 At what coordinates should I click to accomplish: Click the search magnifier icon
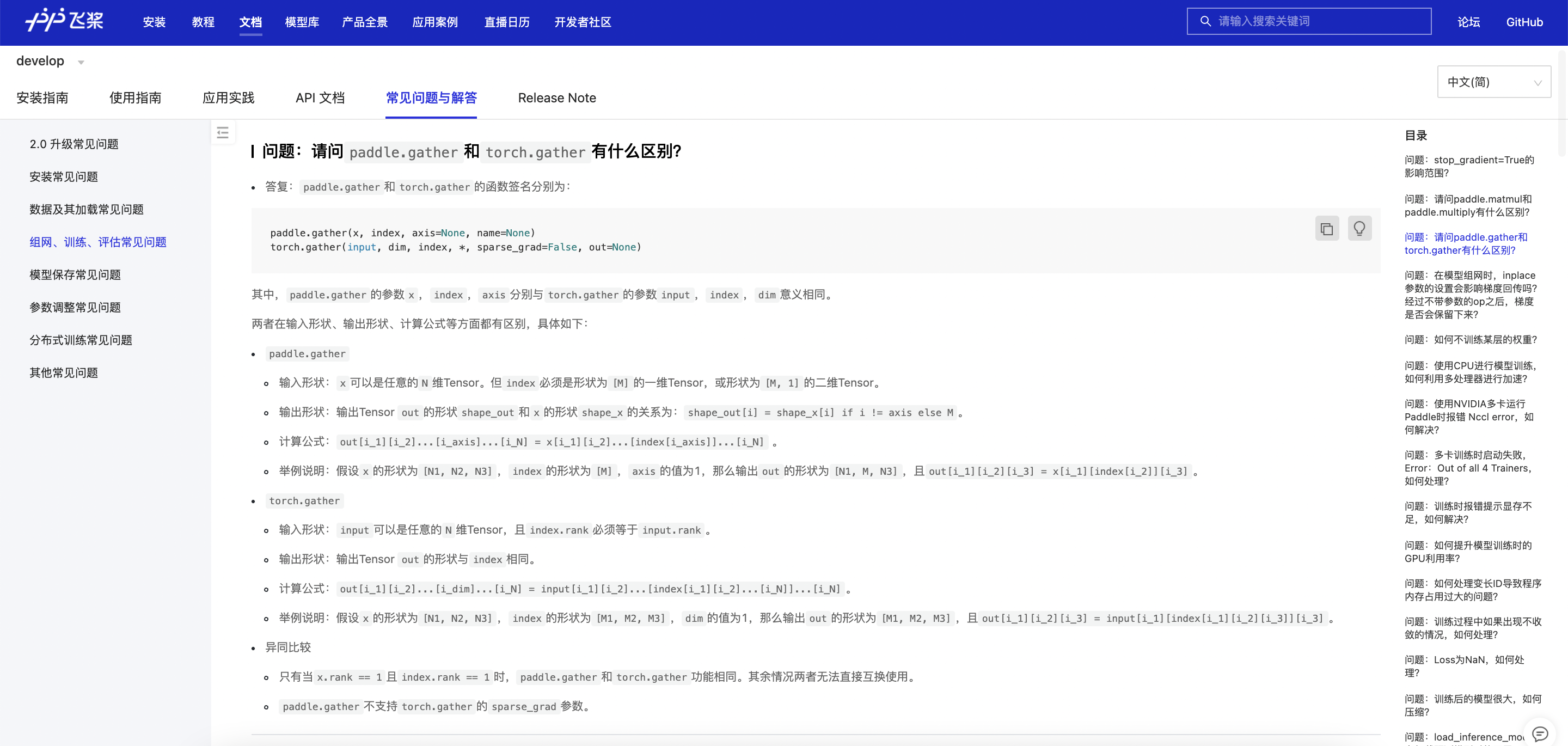click(1205, 21)
